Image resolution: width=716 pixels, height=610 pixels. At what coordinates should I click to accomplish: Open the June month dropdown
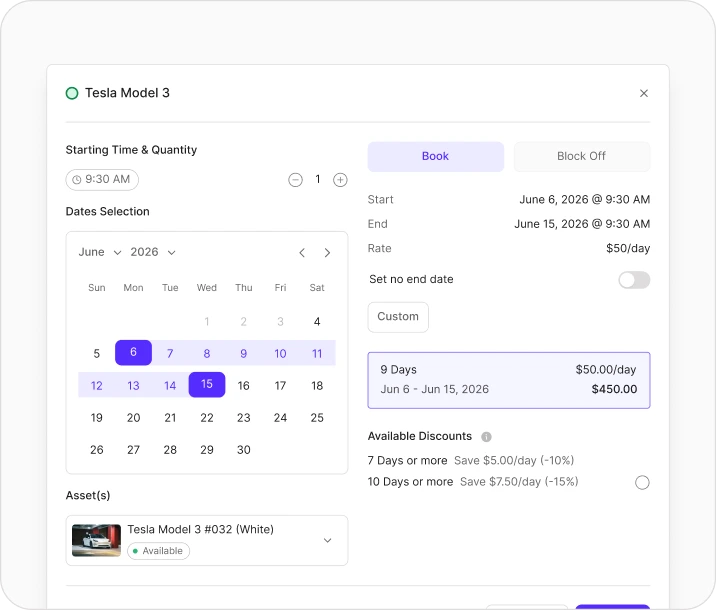pyautogui.click(x=100, y=252)
